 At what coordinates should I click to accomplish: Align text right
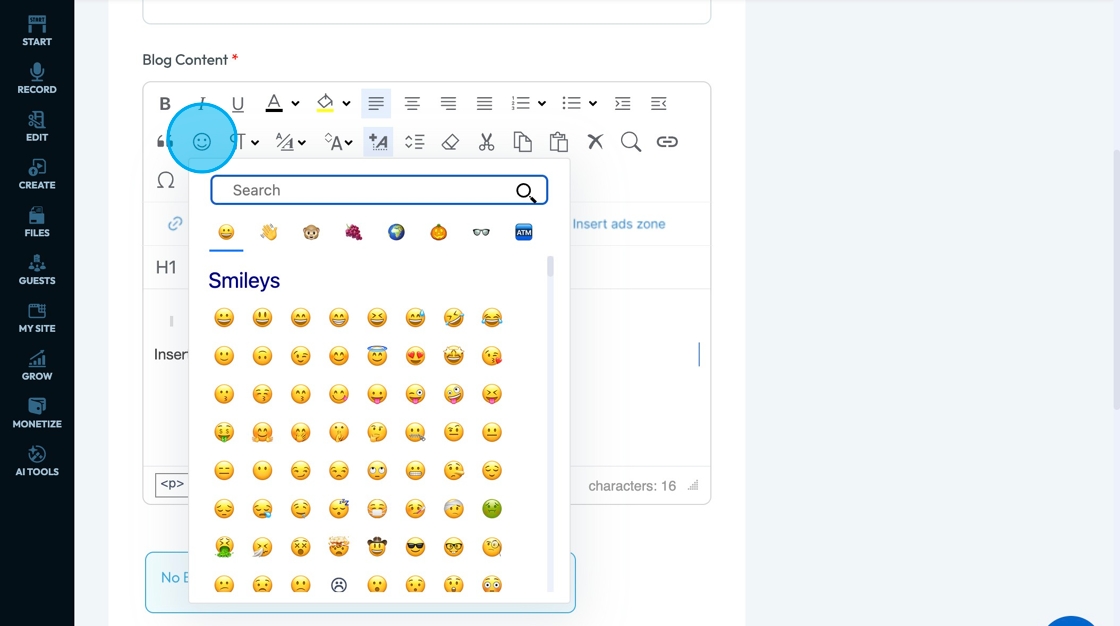click(x=449, y=104)
